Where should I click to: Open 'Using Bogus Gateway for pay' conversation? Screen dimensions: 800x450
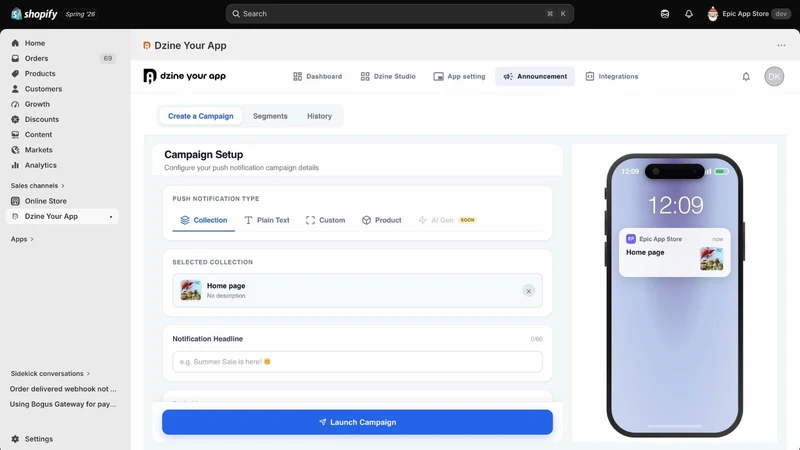point(63,404)
